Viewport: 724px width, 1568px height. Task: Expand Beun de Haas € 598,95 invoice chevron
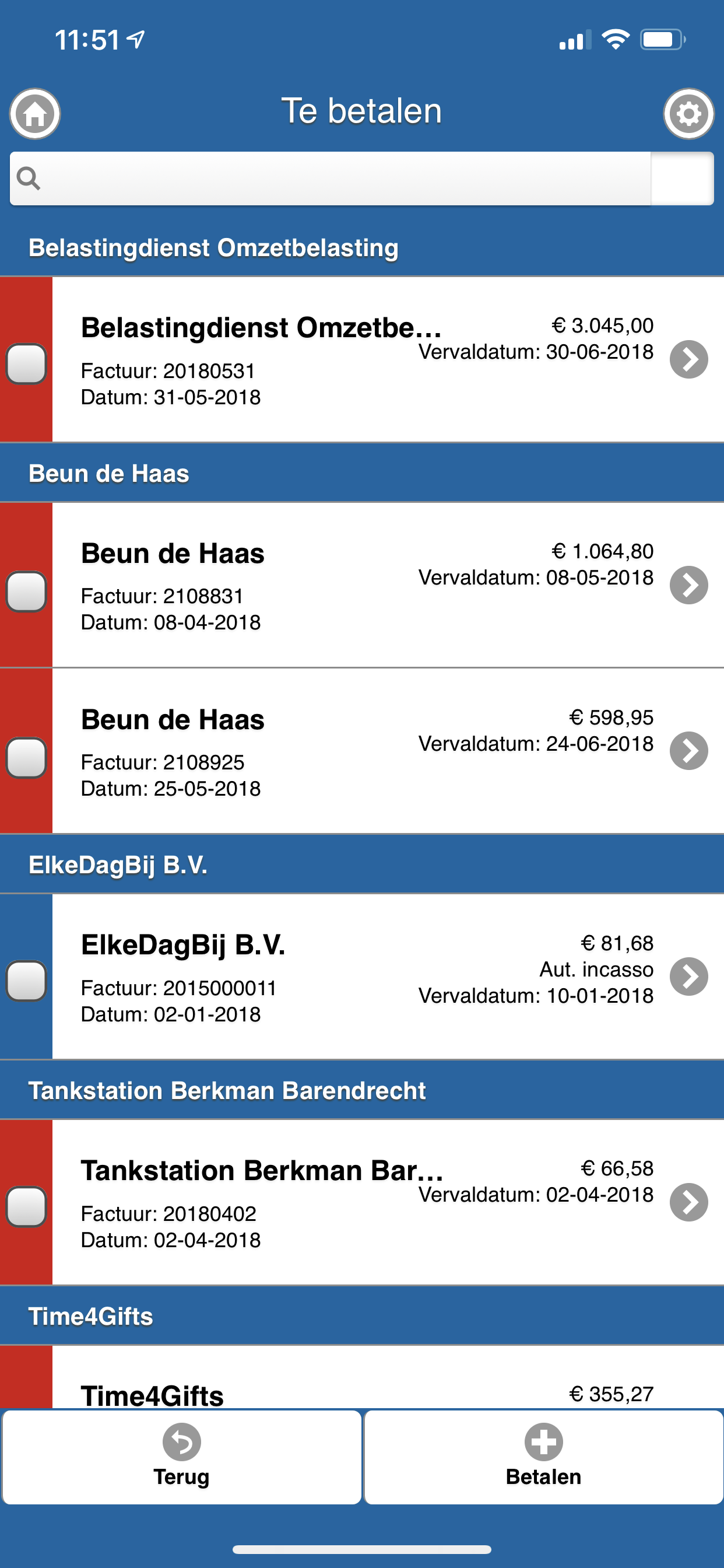pos(688,751)
